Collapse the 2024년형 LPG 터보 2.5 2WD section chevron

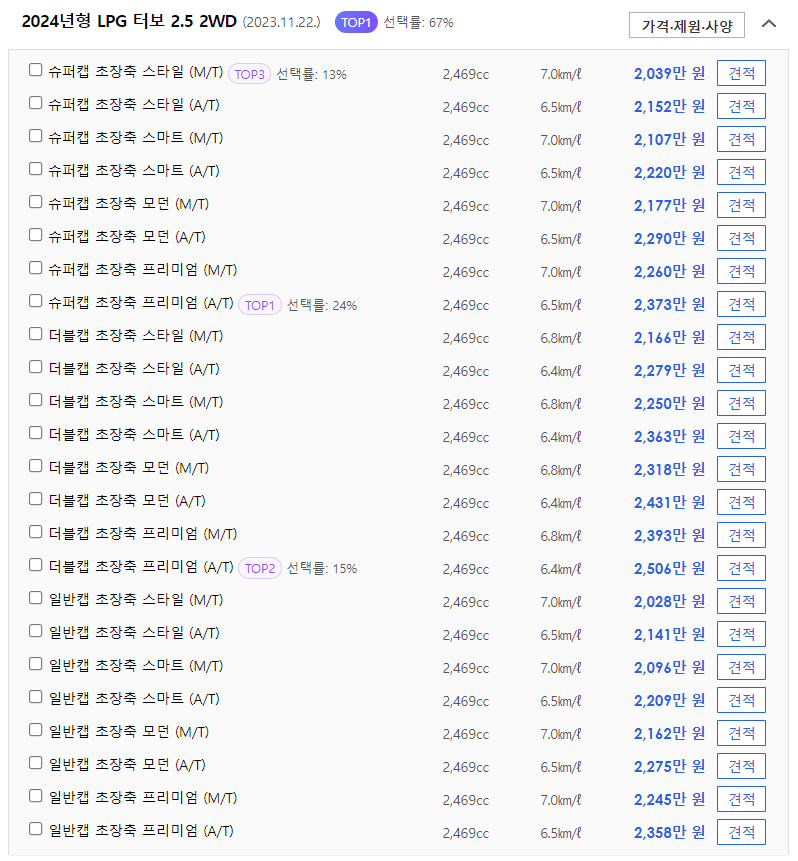click(x=769, y=24)
